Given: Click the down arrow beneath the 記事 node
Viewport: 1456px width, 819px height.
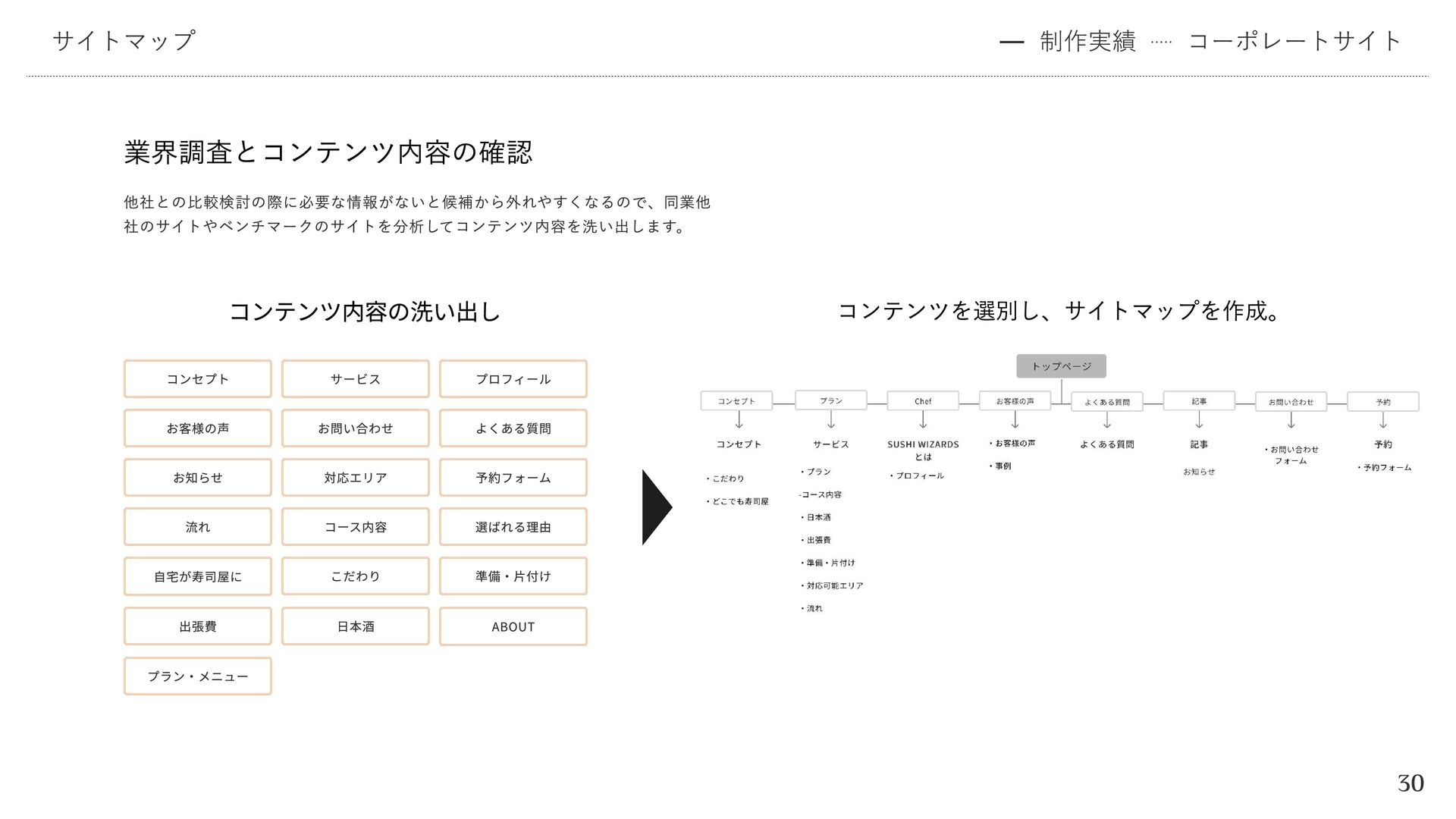Looking at the screenshot, I should [1199, 419].
